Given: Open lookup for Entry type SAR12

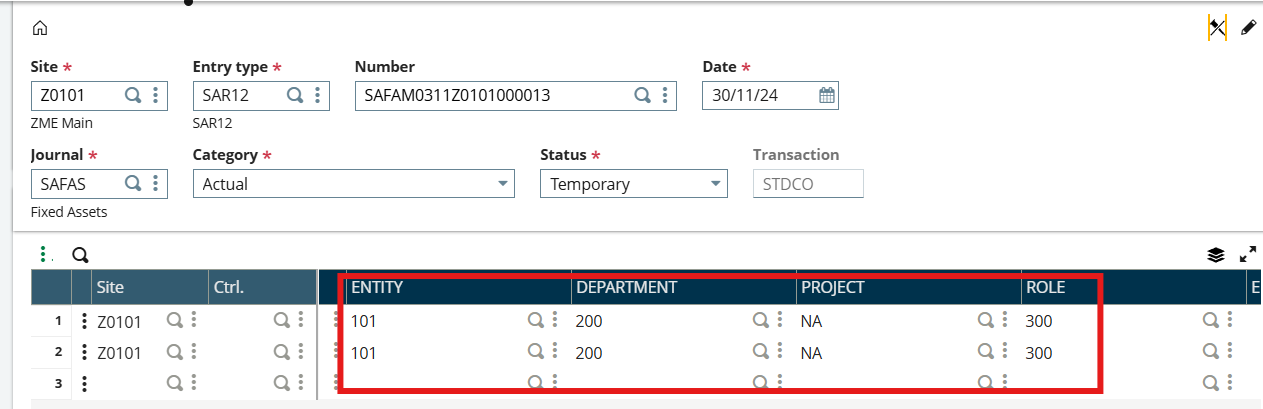Looking at the screenshot, I should (295, 96).
